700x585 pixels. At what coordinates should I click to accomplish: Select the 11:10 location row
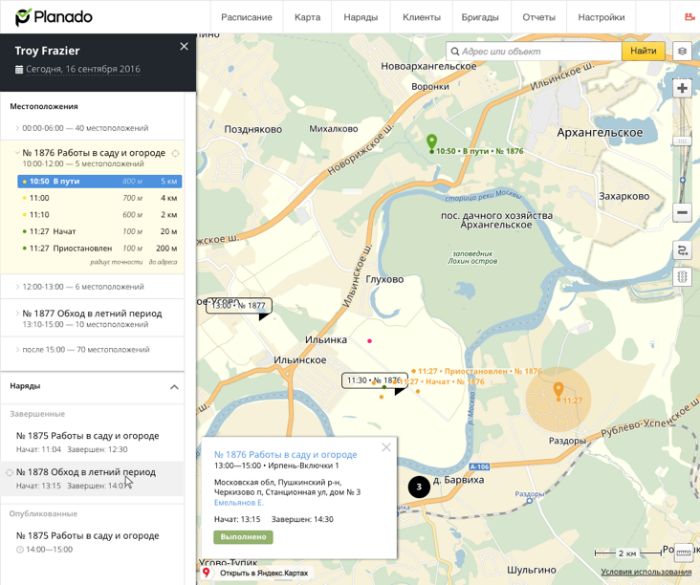click(x=100, y=215)
